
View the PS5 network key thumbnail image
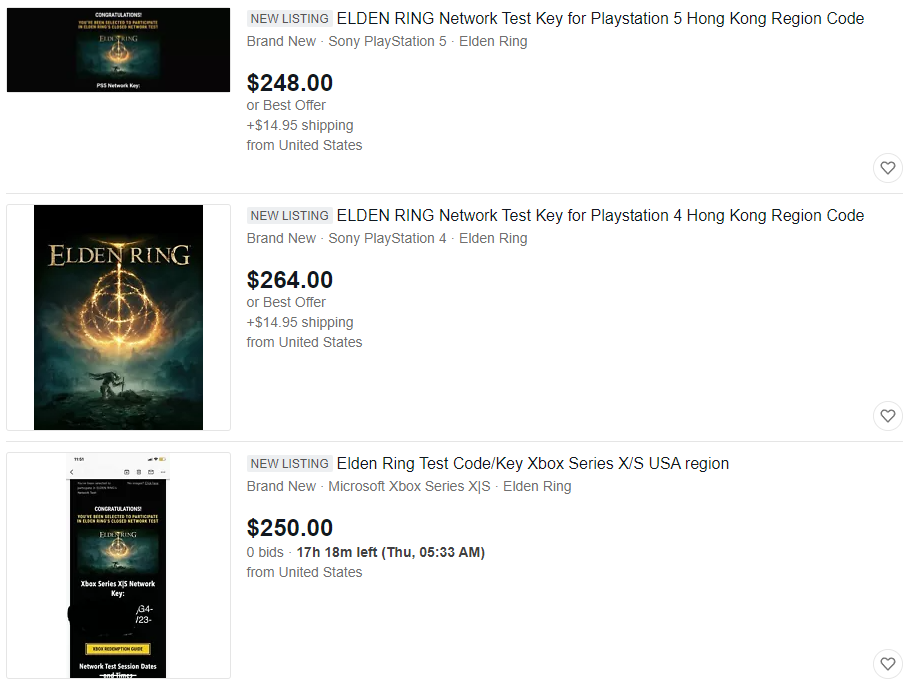tap(118, 50)
